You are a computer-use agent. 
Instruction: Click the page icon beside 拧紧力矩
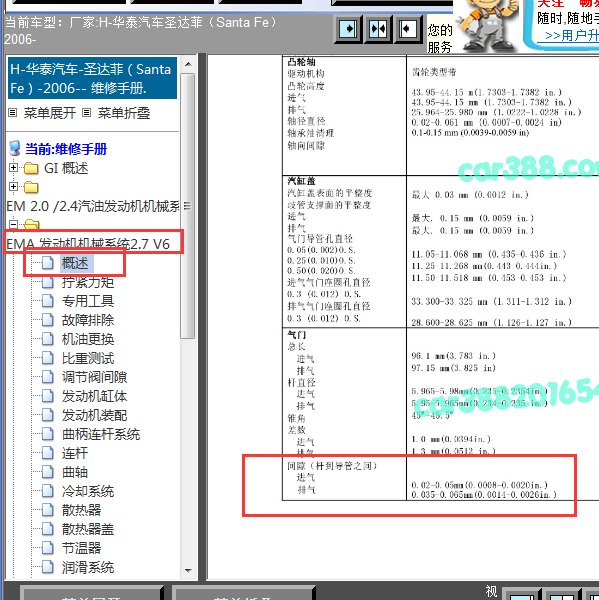[x=47, y=282]
